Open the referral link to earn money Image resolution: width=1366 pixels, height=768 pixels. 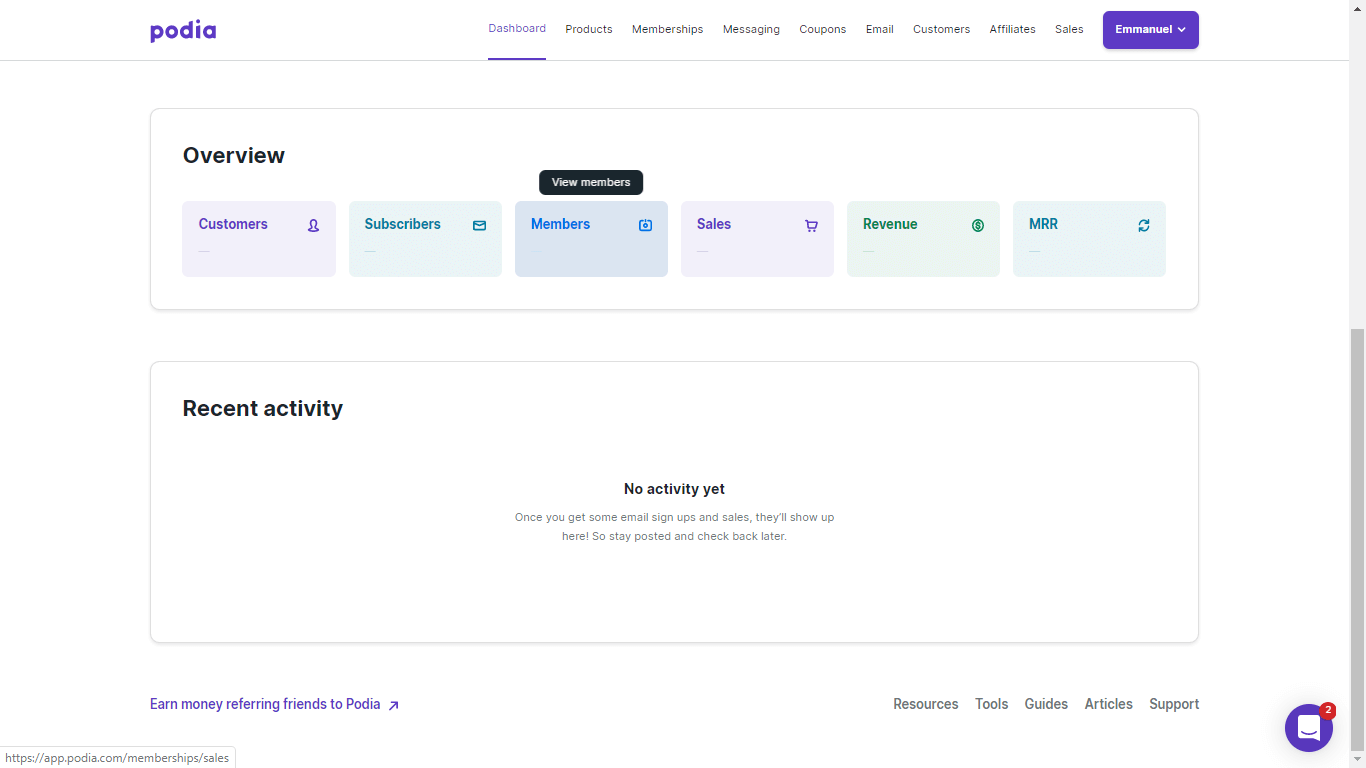tap(265, 704)
